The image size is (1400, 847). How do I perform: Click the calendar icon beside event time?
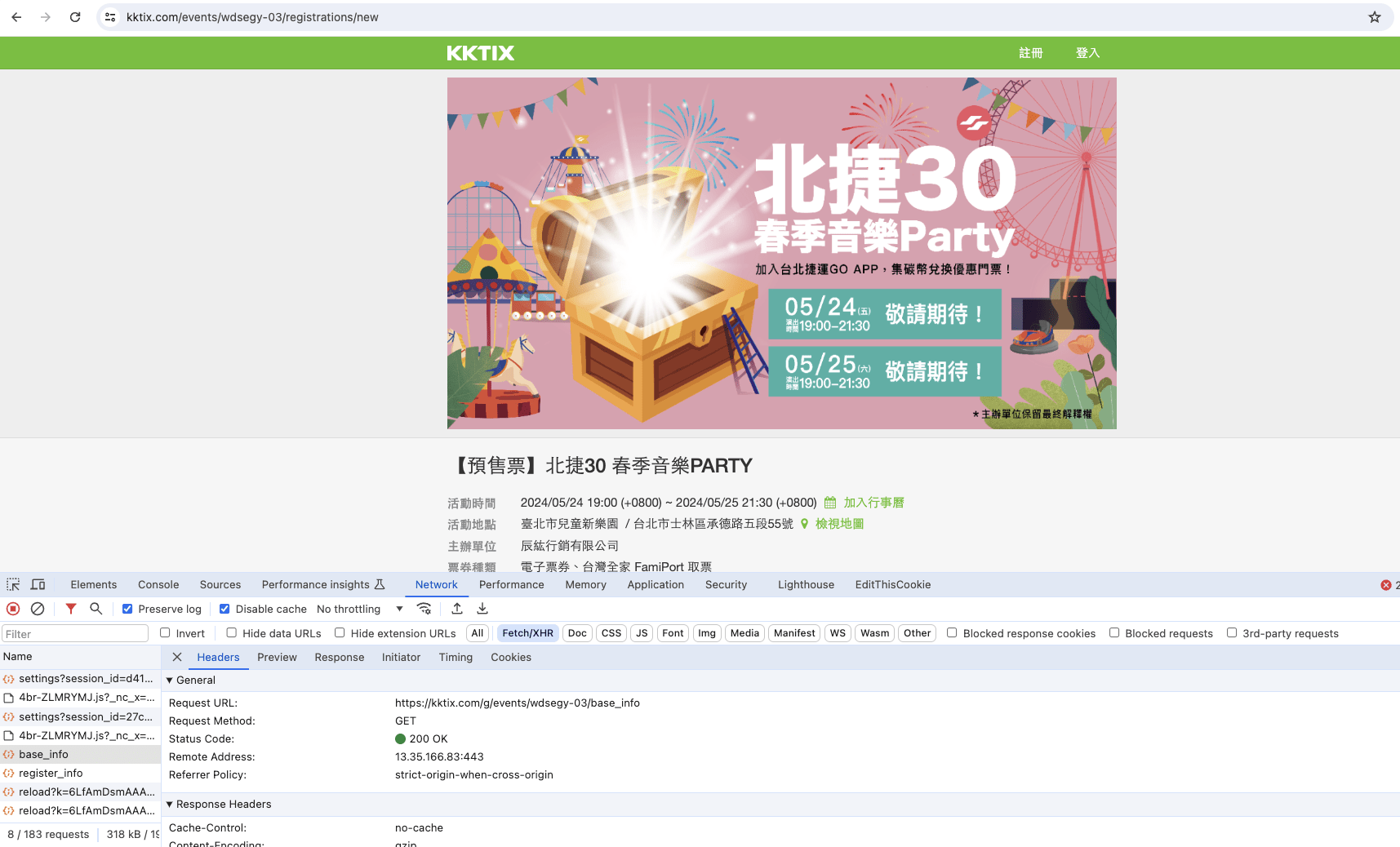[830, 503]
